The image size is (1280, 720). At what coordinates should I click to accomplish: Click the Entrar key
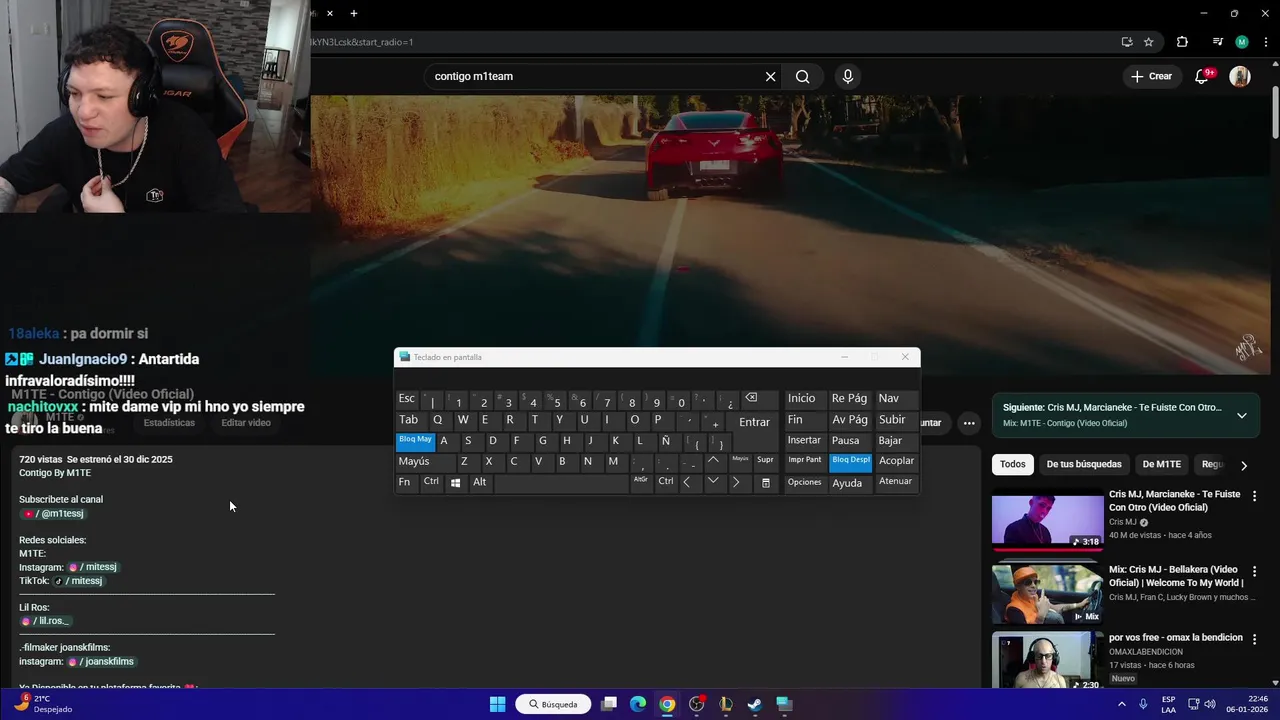pyautogui.click(x=754, y=422)
